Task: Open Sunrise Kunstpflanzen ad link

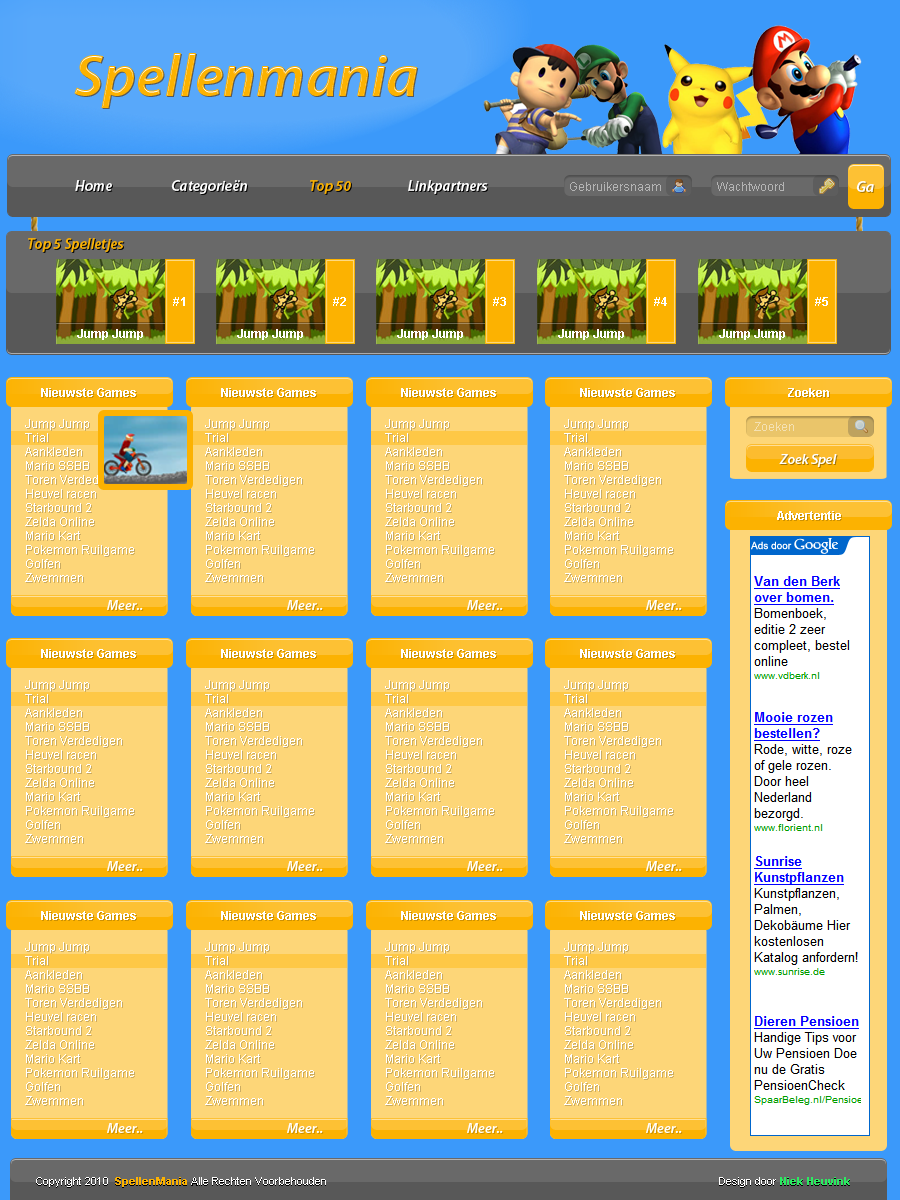Action: click(x=799, y=869)
